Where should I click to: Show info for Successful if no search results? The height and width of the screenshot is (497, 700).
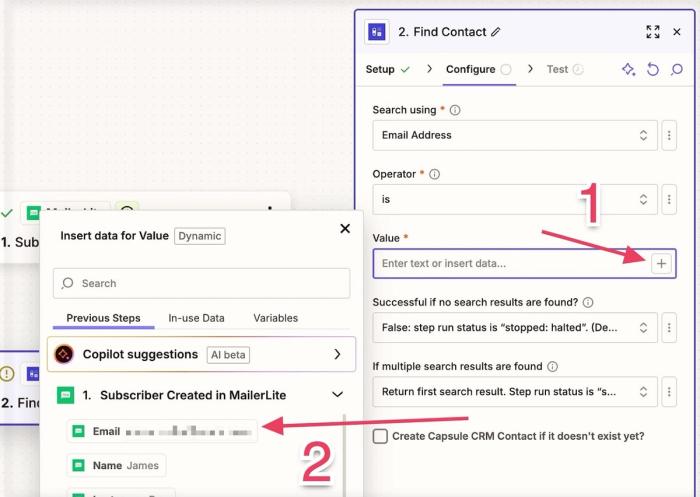tap(588, 302)
